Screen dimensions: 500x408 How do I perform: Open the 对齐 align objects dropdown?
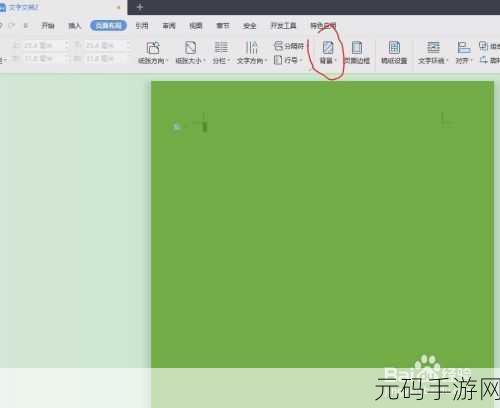click(464, 53)
